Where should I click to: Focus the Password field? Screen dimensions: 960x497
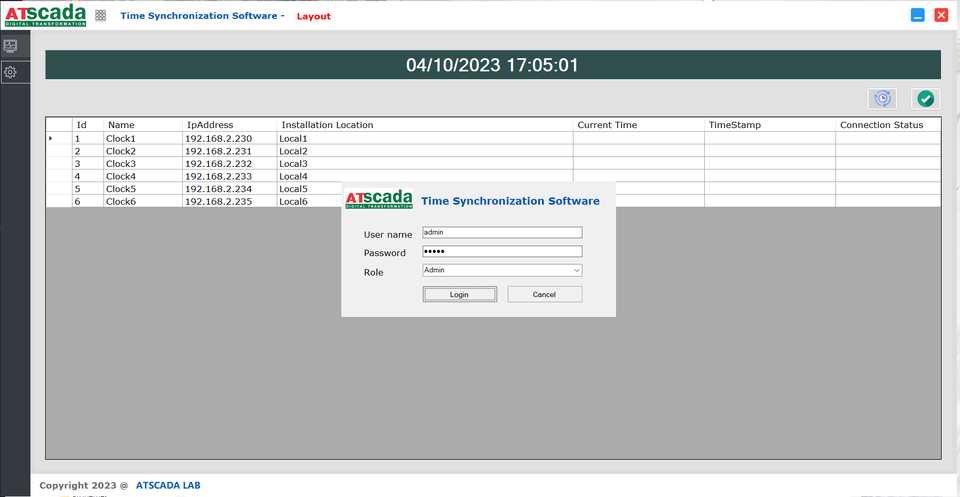point(502,252)
